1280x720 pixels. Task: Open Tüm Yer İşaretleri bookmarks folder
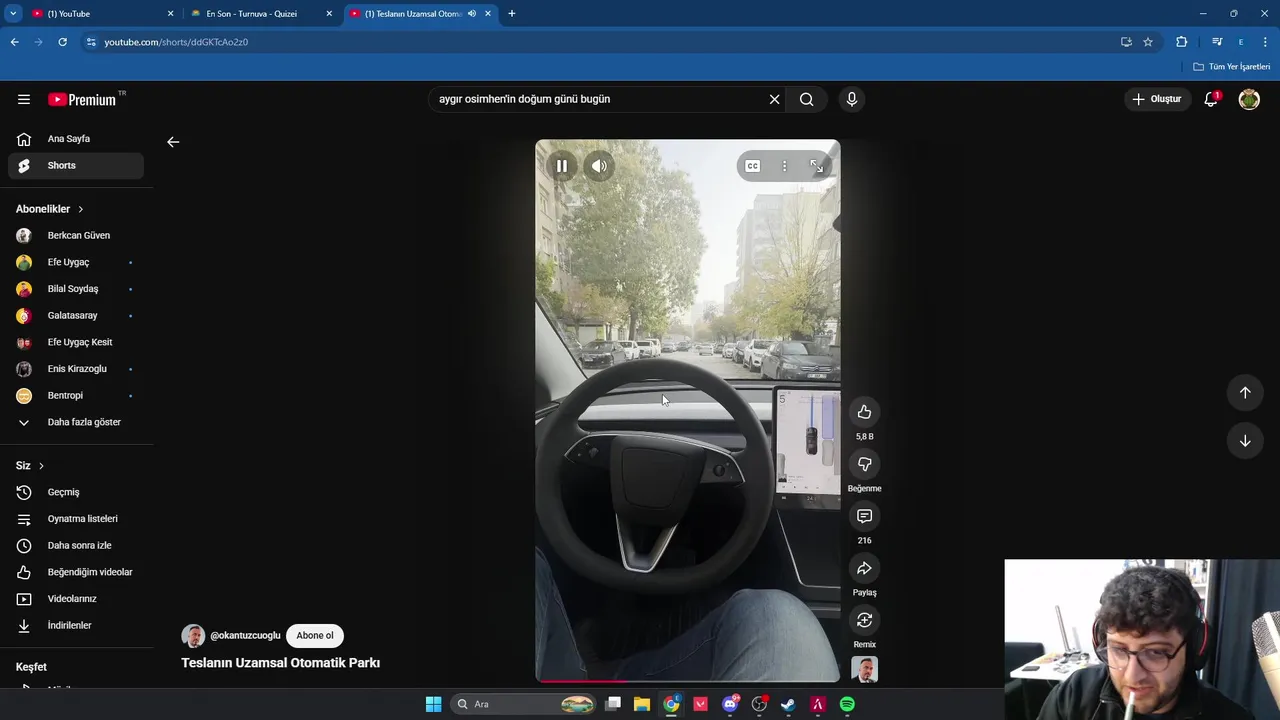tap(1232, 67)
